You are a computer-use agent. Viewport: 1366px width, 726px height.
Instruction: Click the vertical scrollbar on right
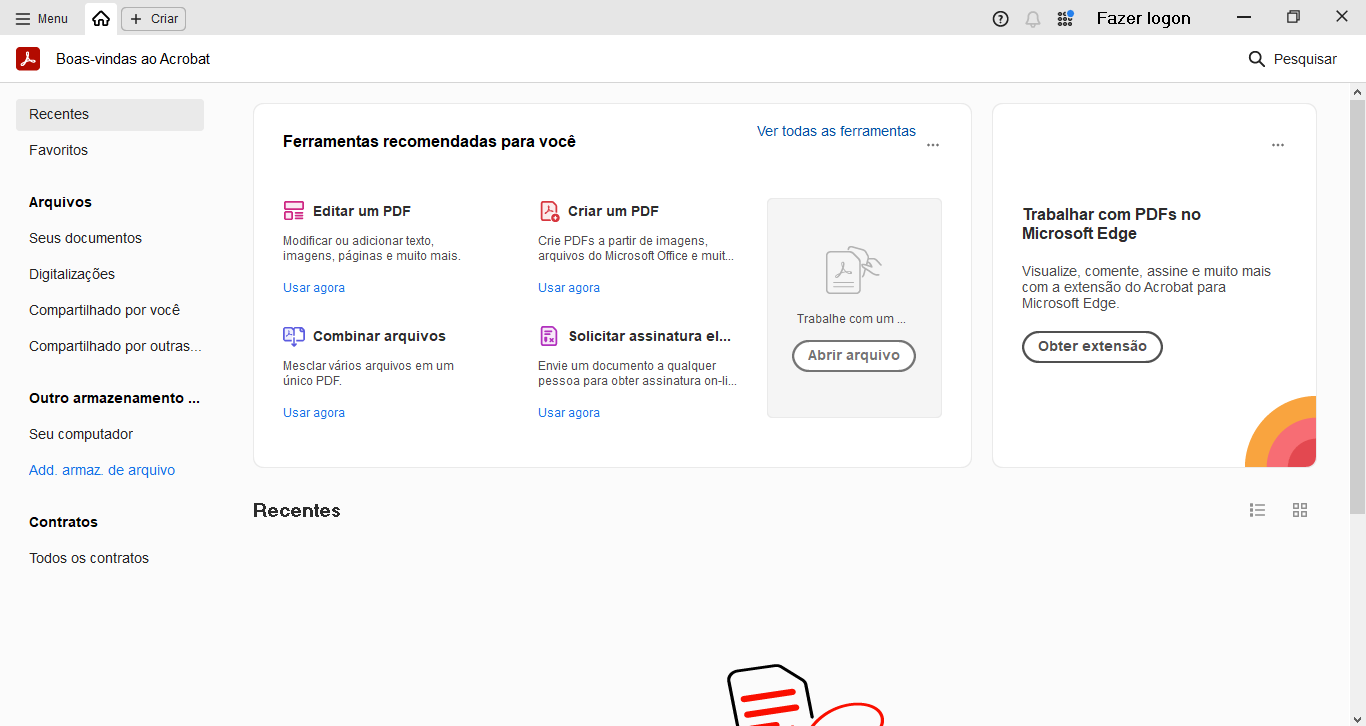point(1357,300)
